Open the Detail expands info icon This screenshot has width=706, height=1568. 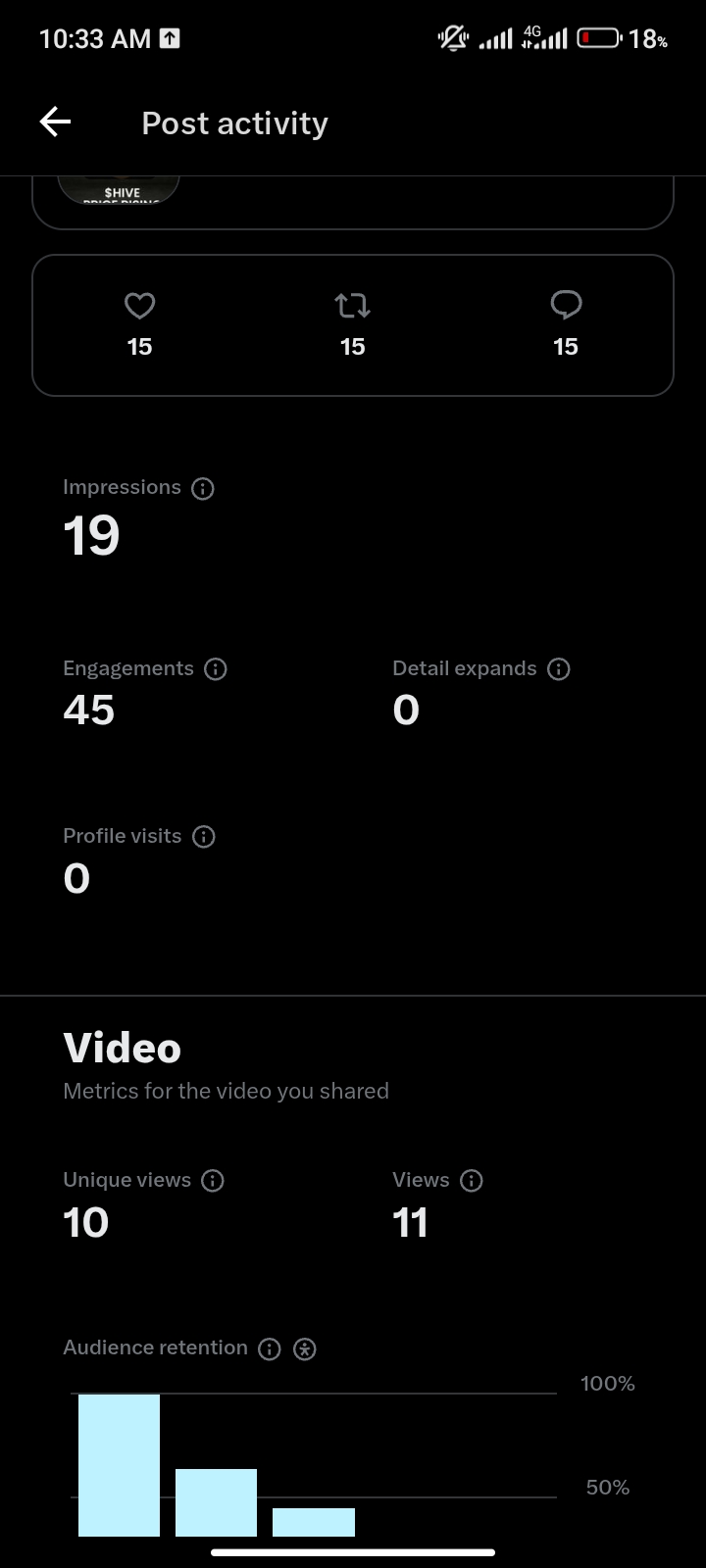pyautogui.click(x=559, y=669)
